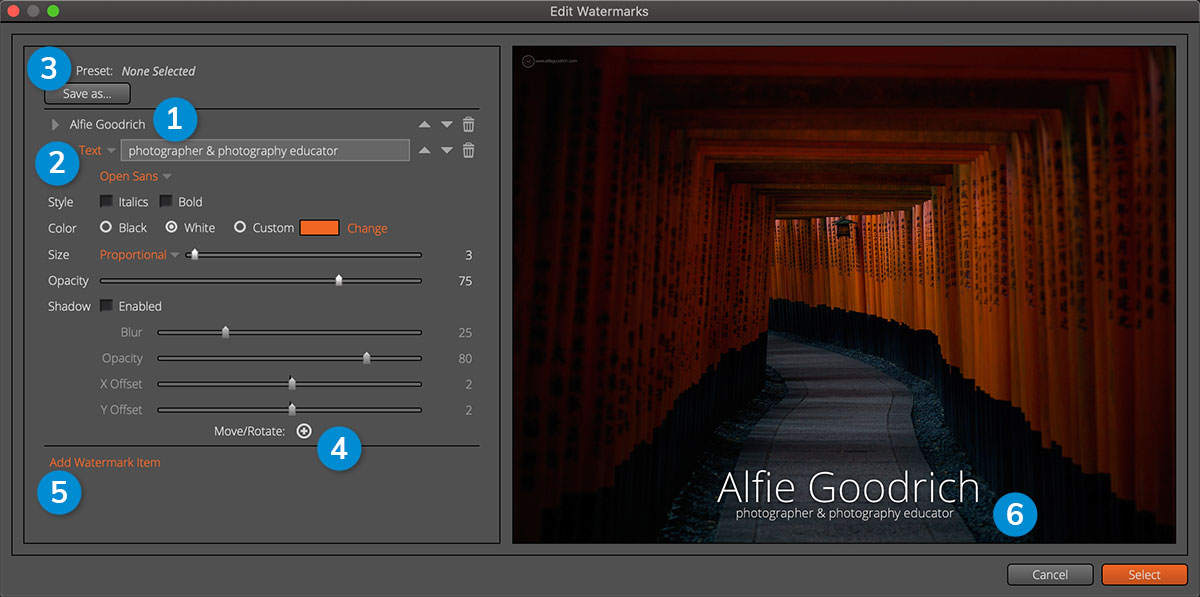The width and height of the screenshot is (1200, 597).
Task: Open the Proportional size dropdown
Action: pos(139,255)
